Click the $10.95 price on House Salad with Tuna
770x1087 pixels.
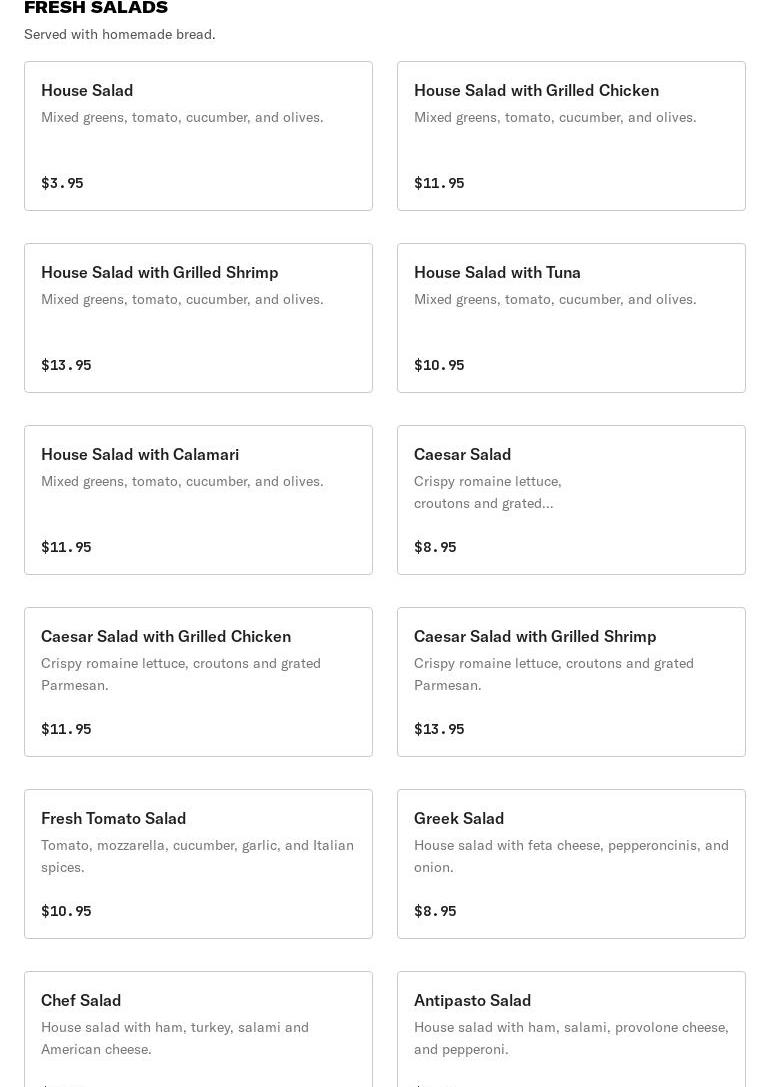[439, 365]
